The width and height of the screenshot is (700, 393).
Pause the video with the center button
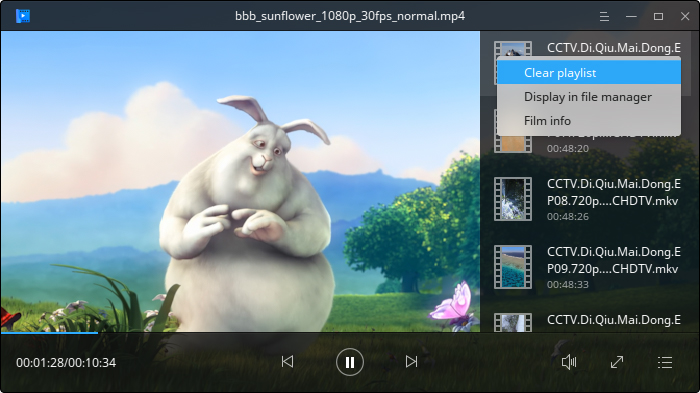coord(350,362)
